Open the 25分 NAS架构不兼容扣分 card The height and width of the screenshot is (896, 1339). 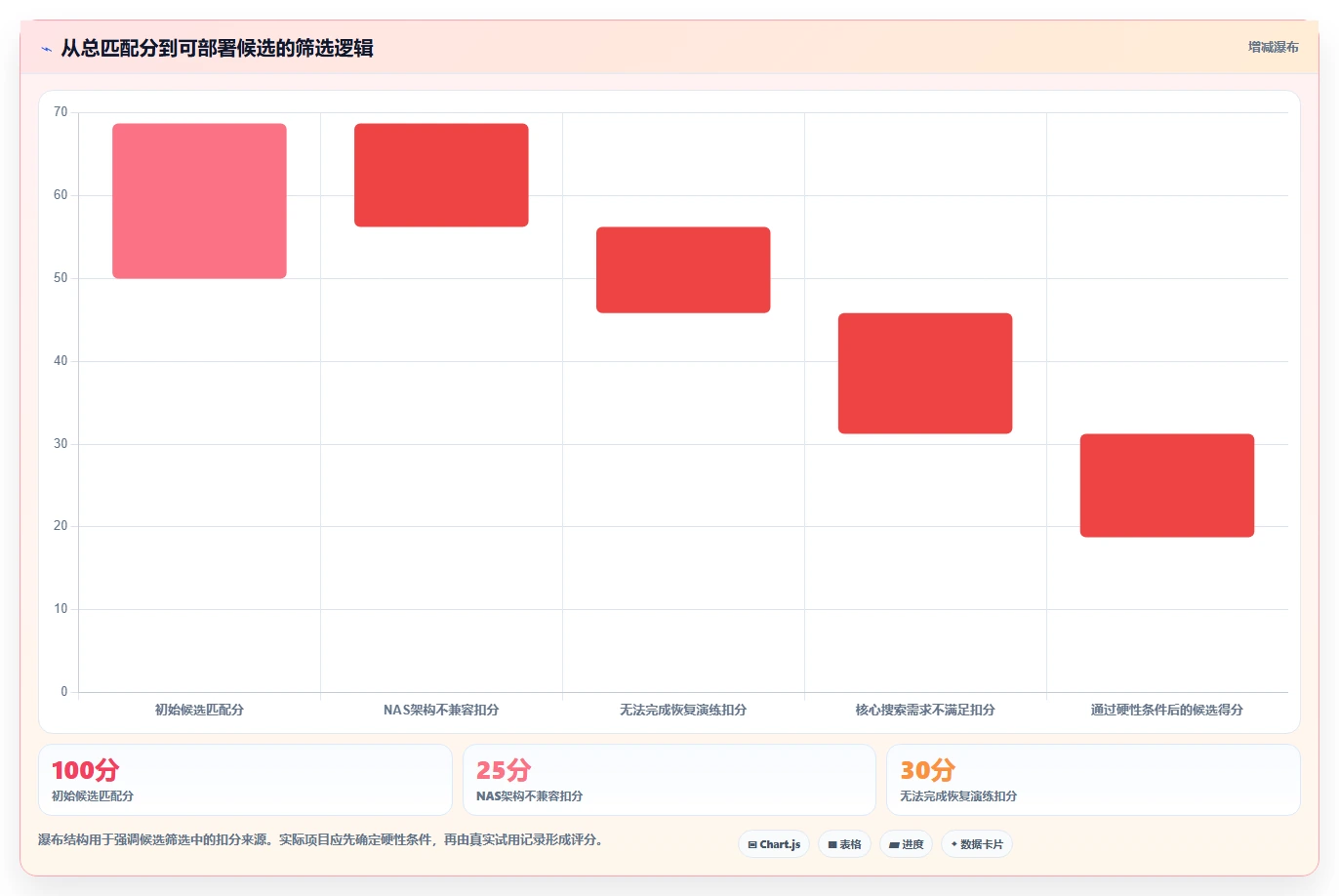[669, 780]
